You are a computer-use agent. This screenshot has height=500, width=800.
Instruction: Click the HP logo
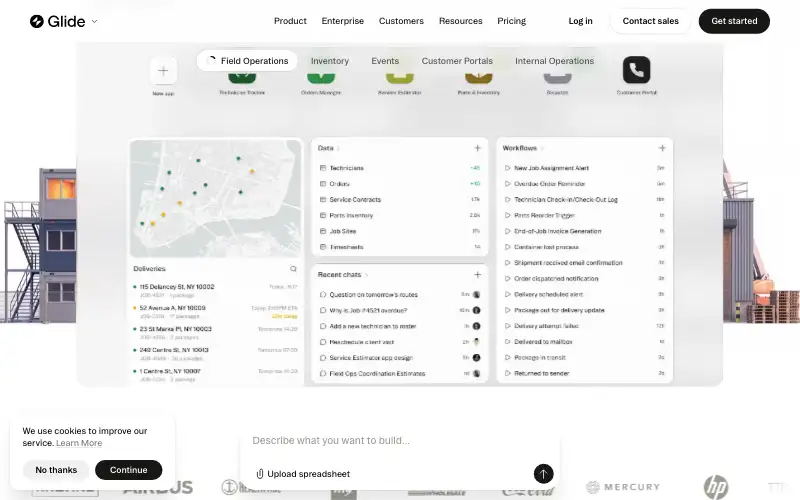tap(716, 487)
